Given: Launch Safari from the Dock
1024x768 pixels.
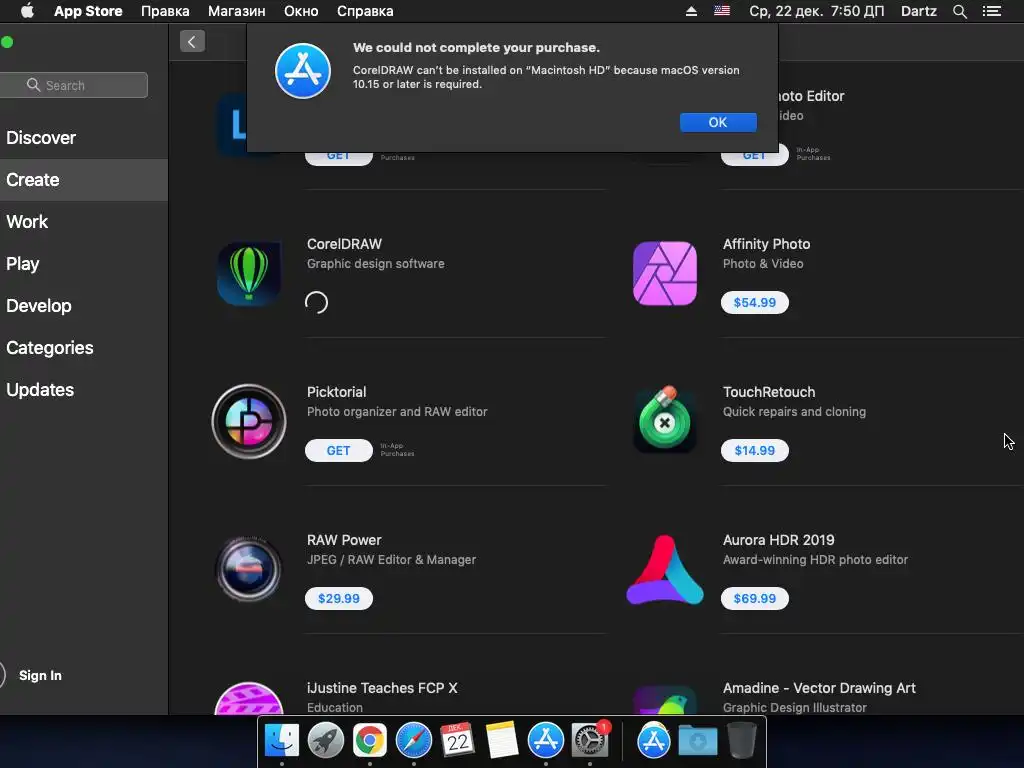Looking at the screenshot, I should [x=413, y=741].
